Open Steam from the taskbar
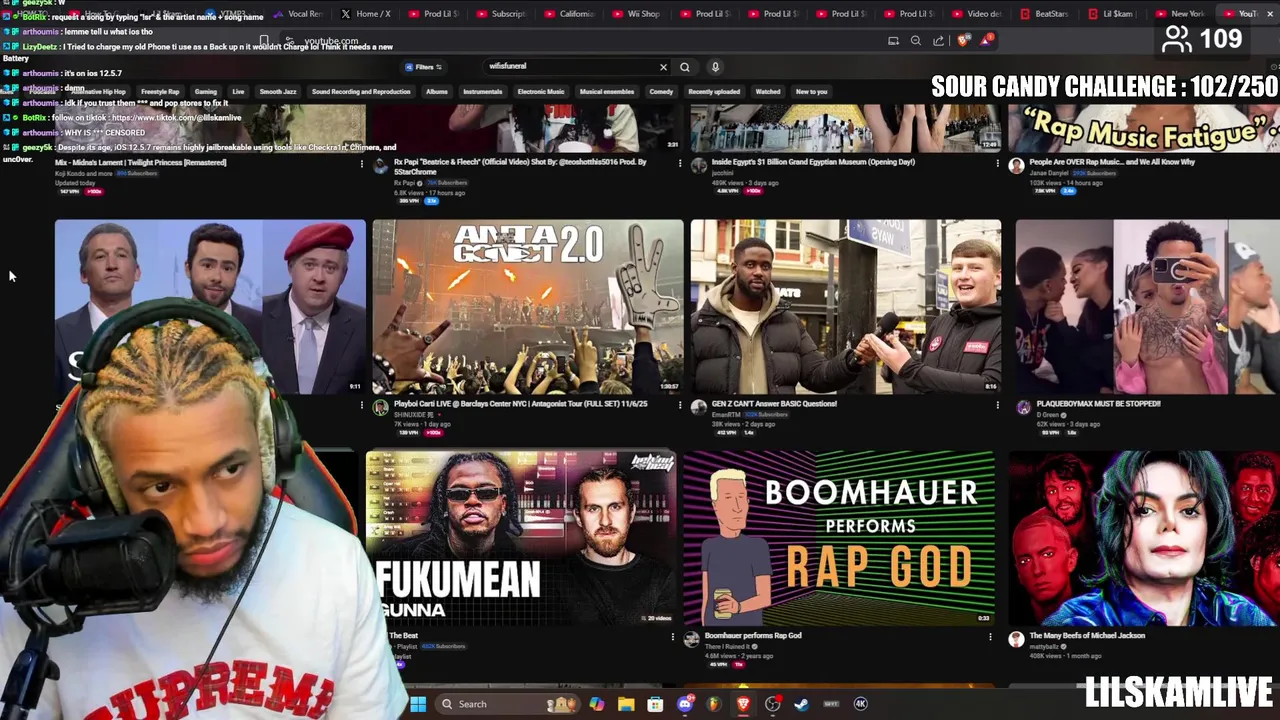The height and width of the screenshot is (720, 1280). click(801, 704)
